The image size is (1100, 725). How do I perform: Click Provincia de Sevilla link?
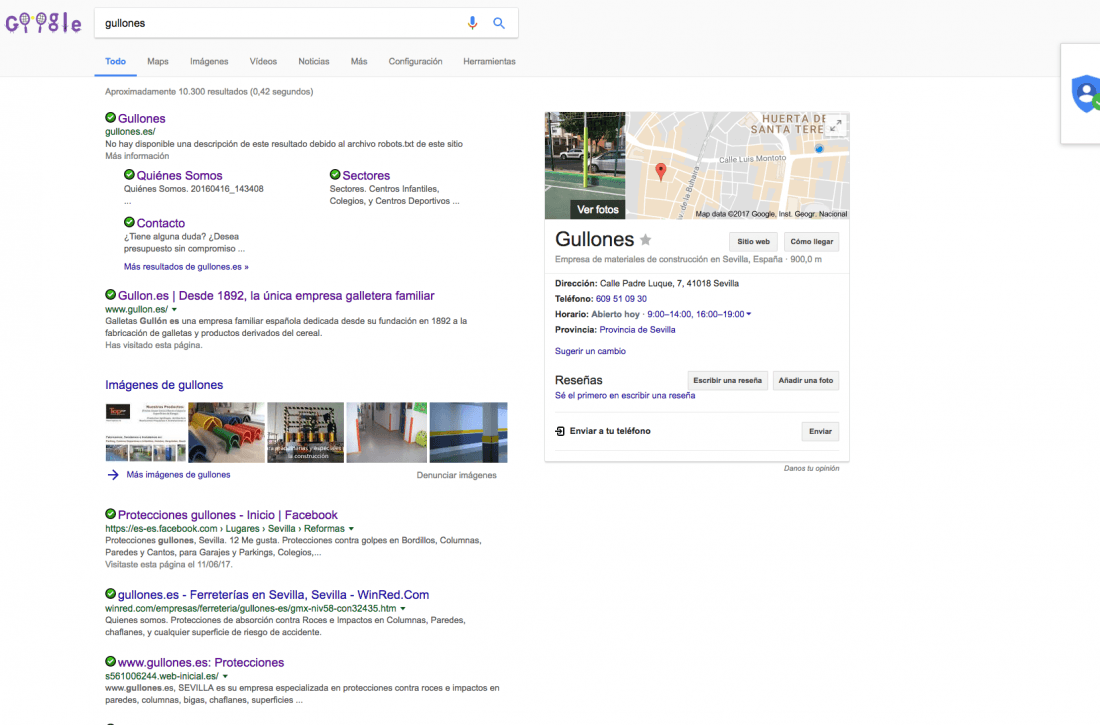(x=638, y=330)
